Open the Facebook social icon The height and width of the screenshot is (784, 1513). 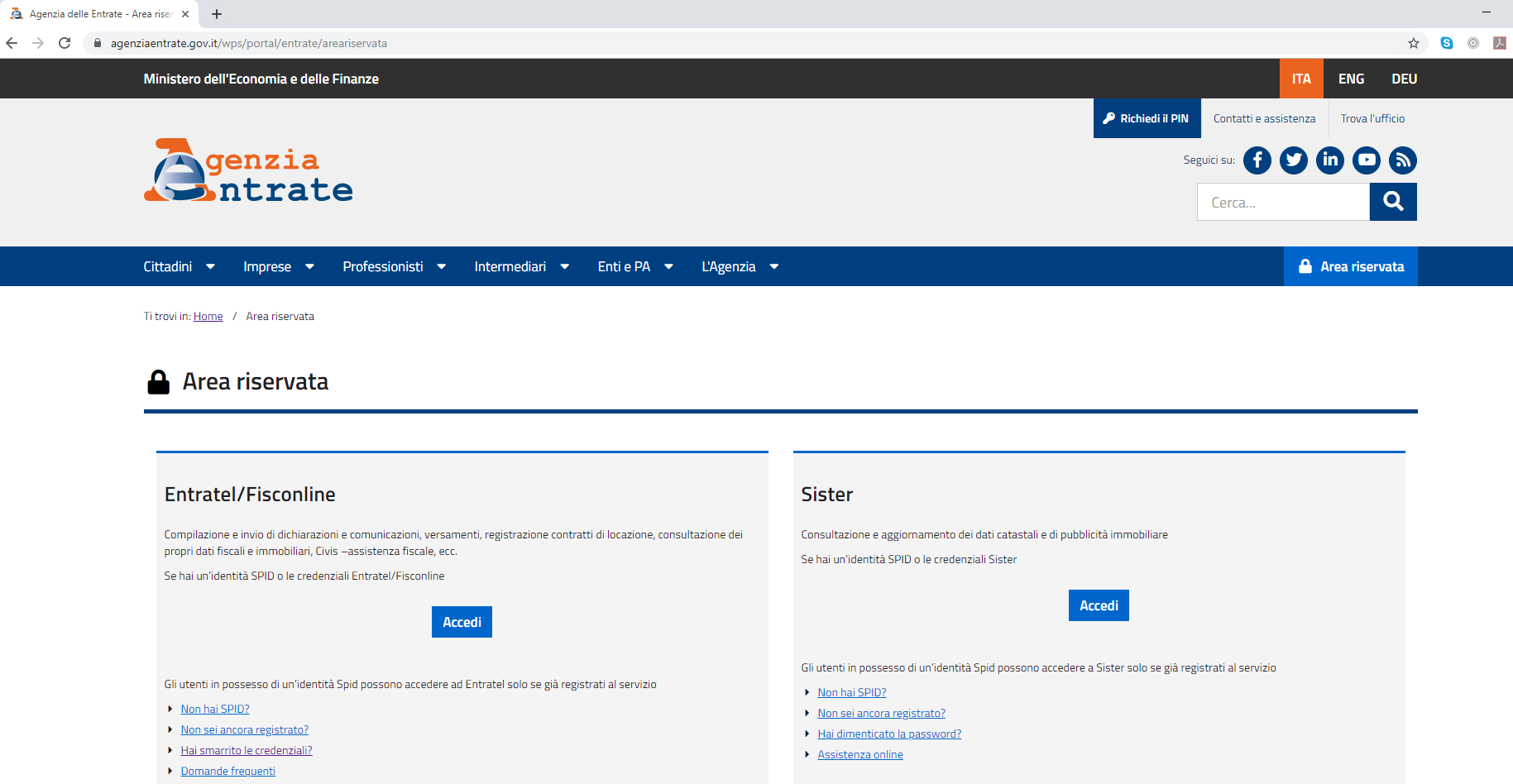tap(1257, 160)
